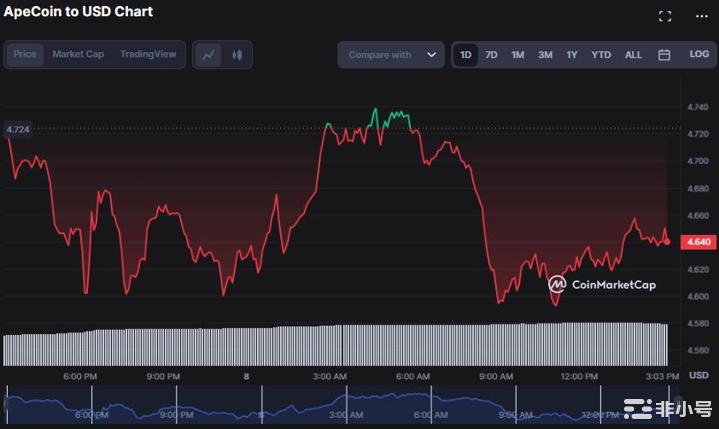Screen dimensions: 719x429
Task: Switch to candlestick chart icon
Action: tap(237, 55)
